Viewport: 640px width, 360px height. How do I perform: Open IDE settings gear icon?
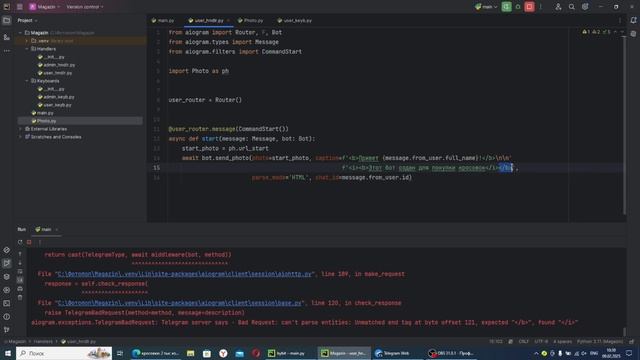point(585,7)
